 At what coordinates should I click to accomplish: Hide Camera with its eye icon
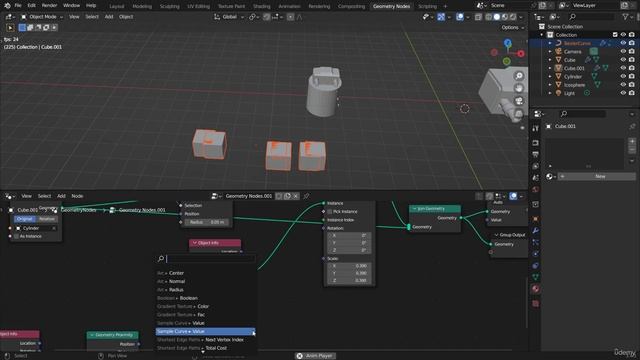(623, 51)
